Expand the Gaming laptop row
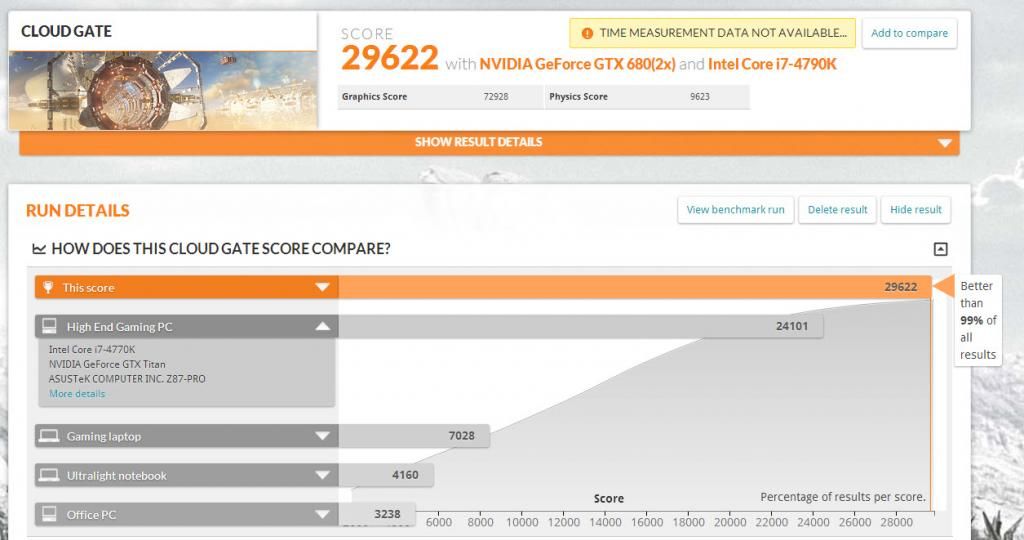Image resolution: width=1024 pixels, height=540 pixels. point(322,436)
